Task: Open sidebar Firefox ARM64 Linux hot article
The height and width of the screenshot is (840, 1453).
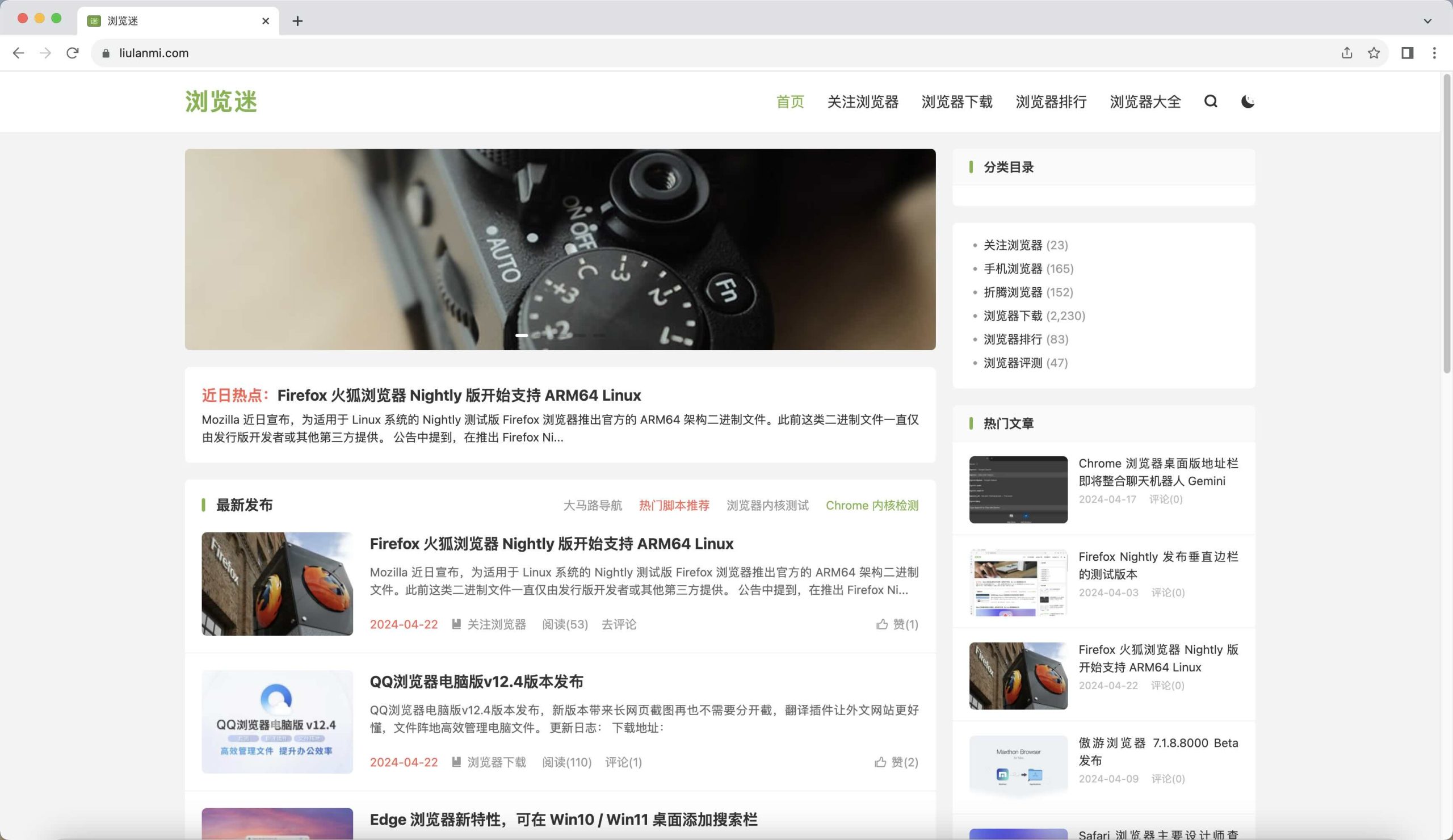Action: [x=1158, y=658]
